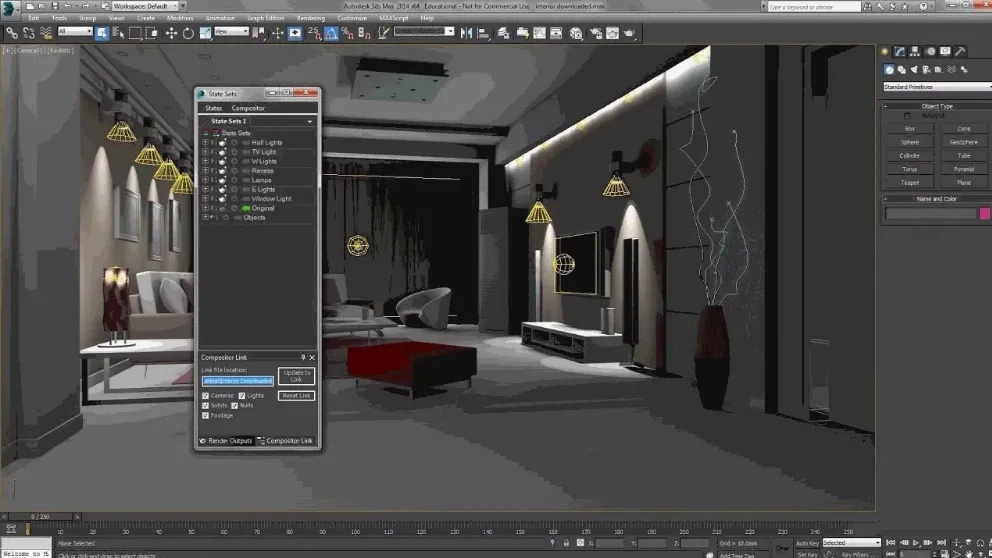Select the Move transform tool
Viewport: 992px width, 558px height.
click(171, 33)
